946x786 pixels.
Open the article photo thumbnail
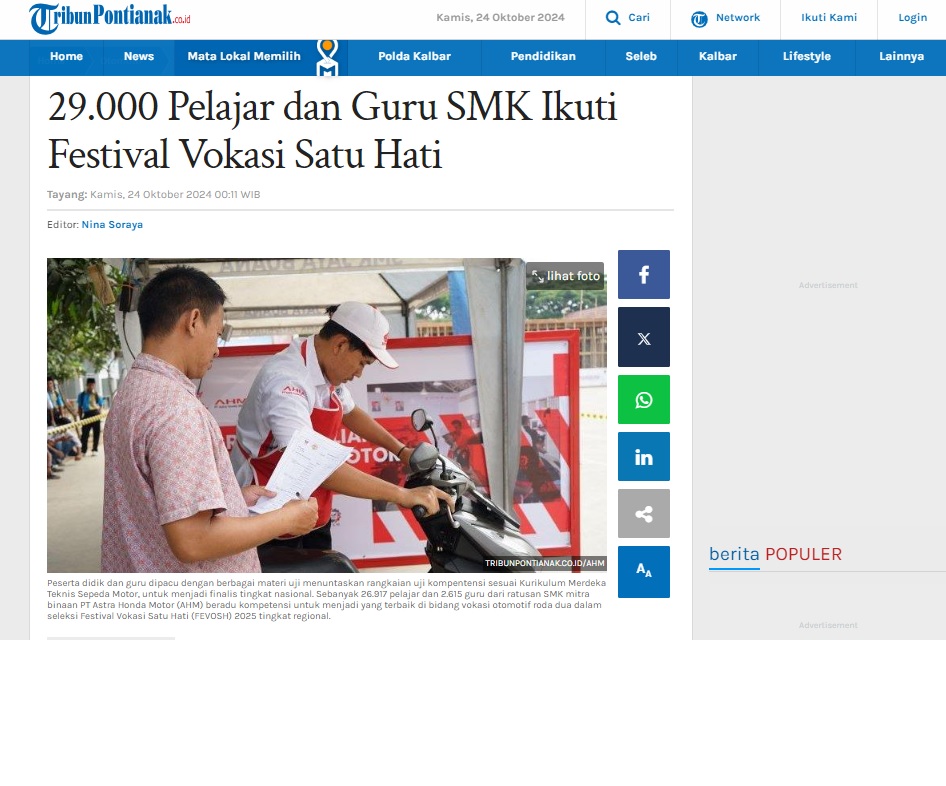tap(327, 416)
